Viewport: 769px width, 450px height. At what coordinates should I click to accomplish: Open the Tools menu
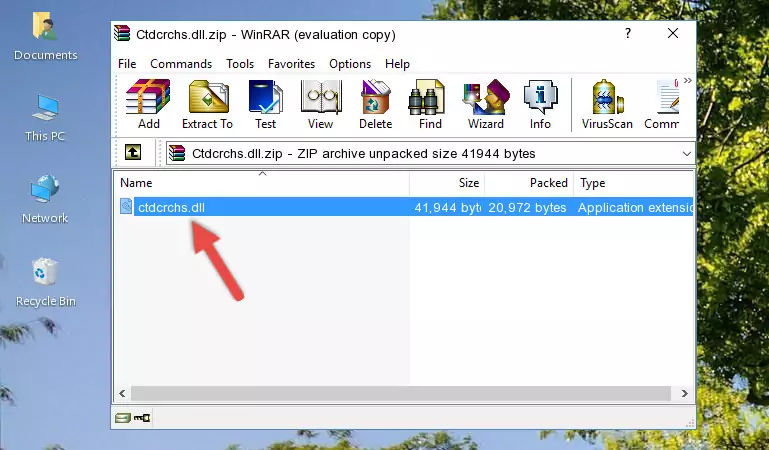tap(240, 64)
